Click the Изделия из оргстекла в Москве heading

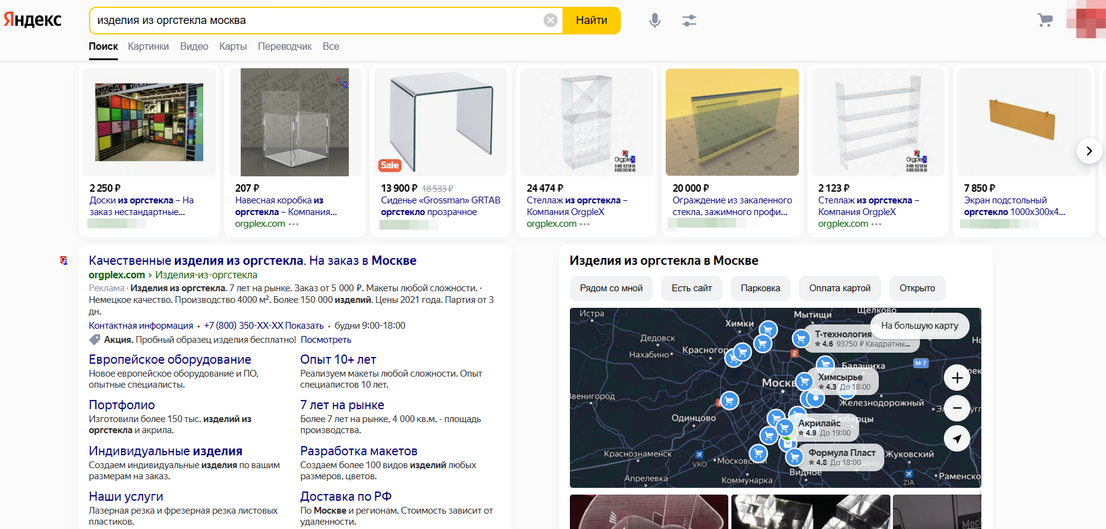(664, 261)
